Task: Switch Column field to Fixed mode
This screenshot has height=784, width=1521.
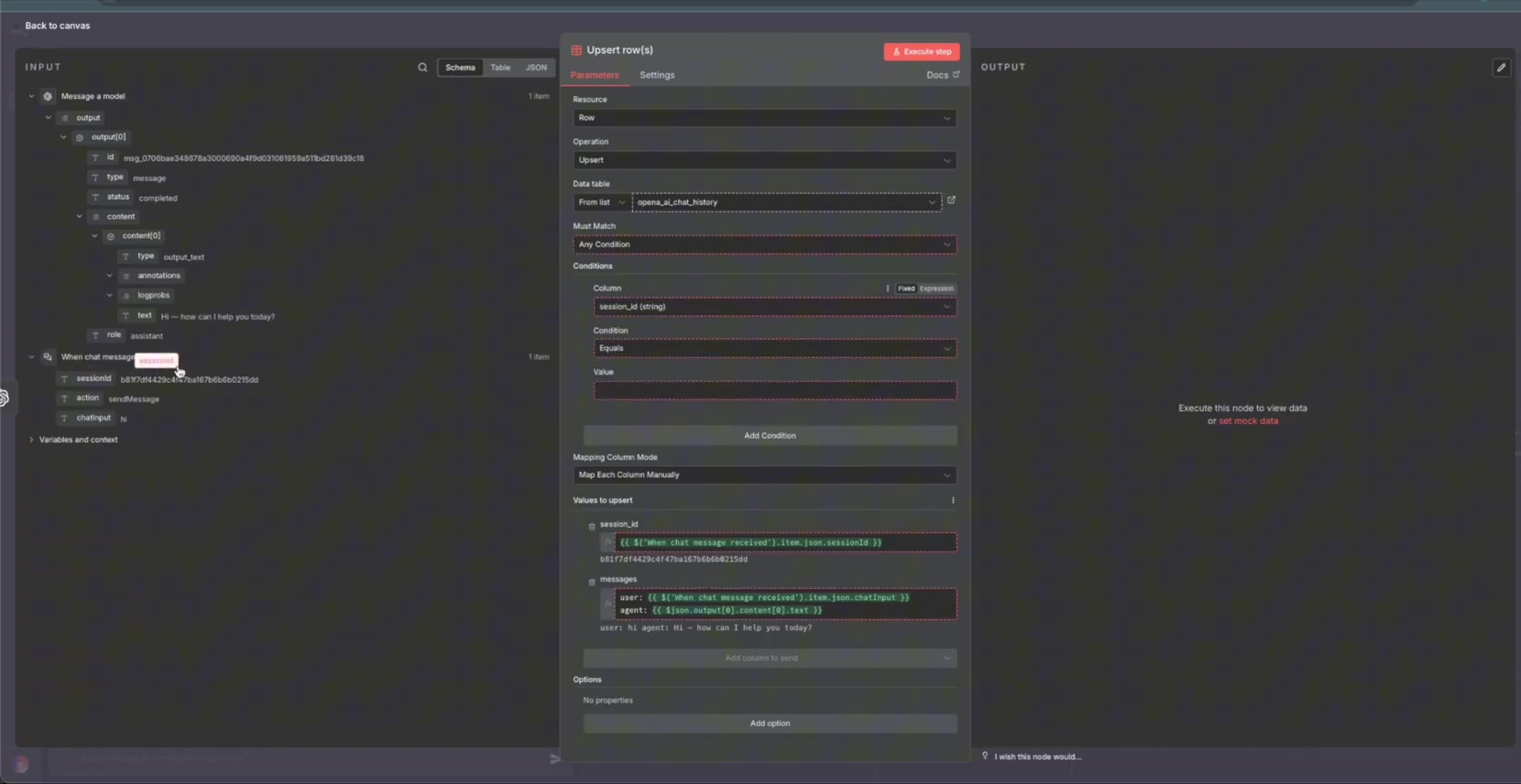Action: [906, 289]
